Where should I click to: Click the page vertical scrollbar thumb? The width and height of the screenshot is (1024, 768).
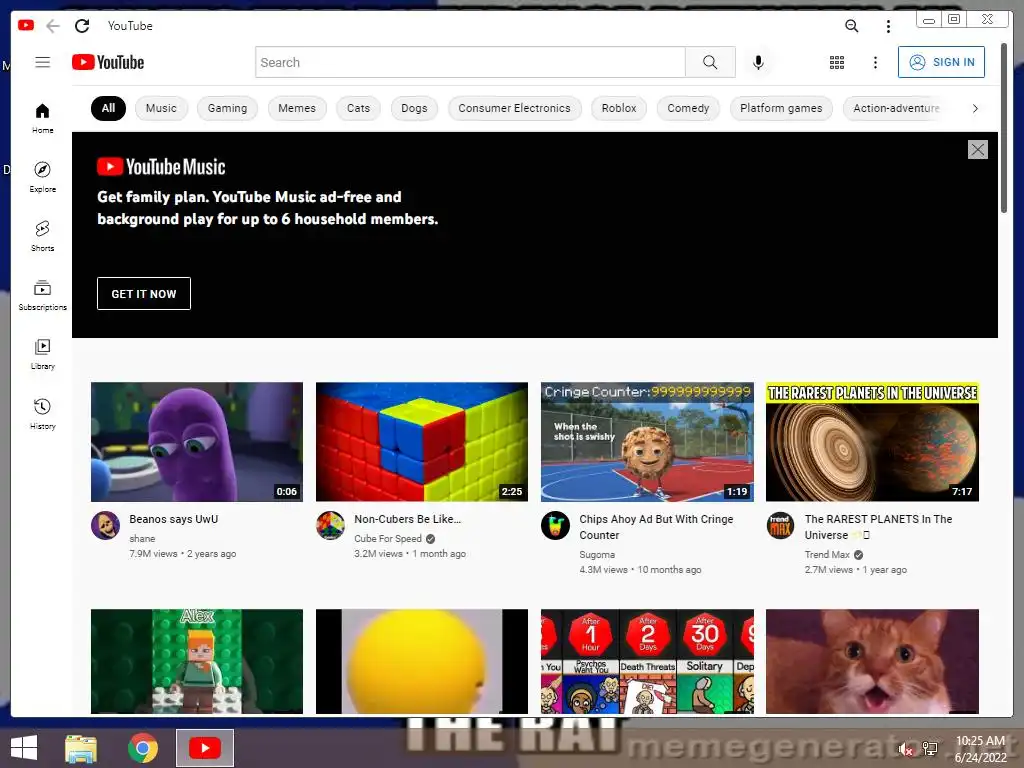[1004, 128]
